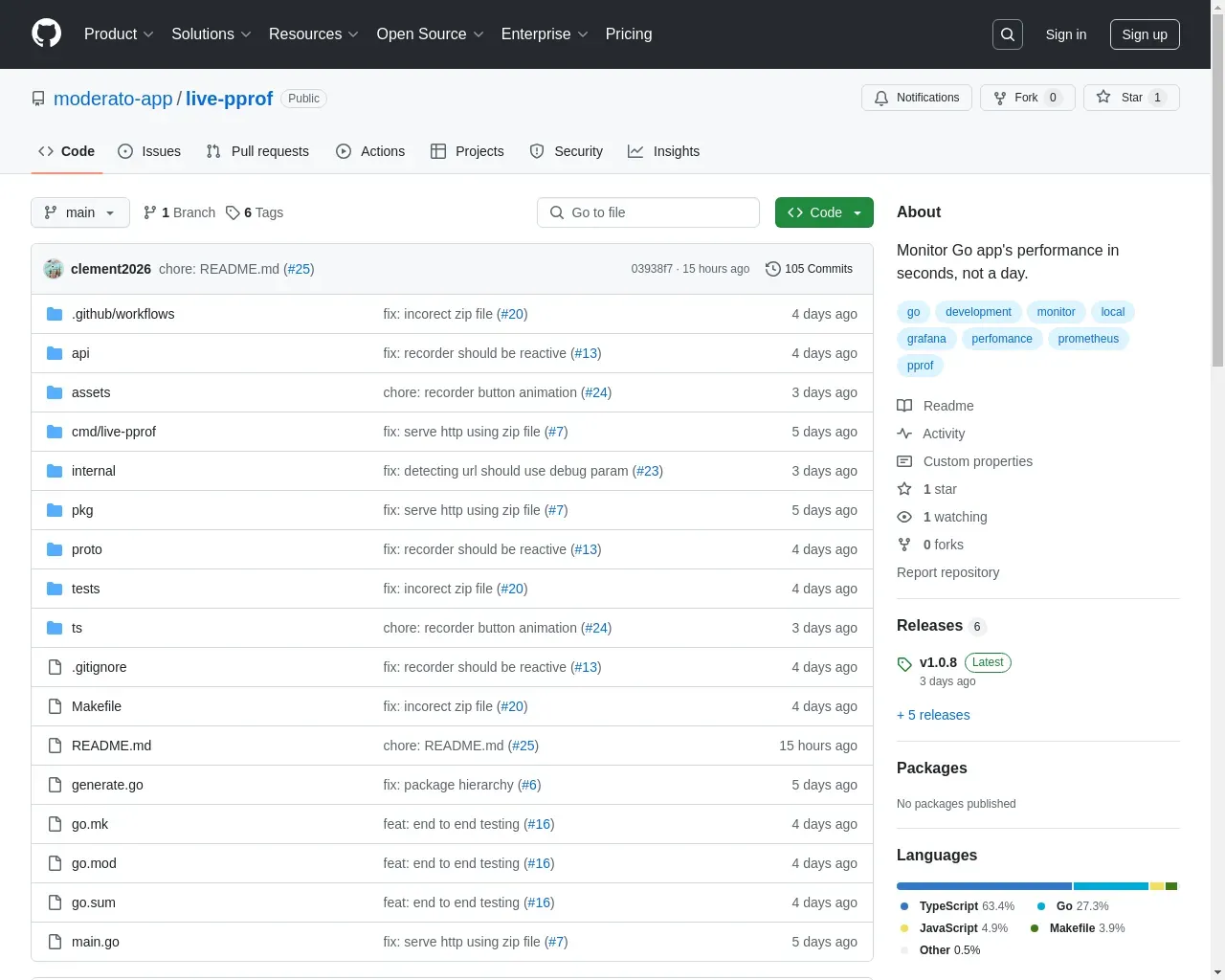Click the proto folder icon
Viewport: 1225px width, 980px height.
[x=55, y=549]
